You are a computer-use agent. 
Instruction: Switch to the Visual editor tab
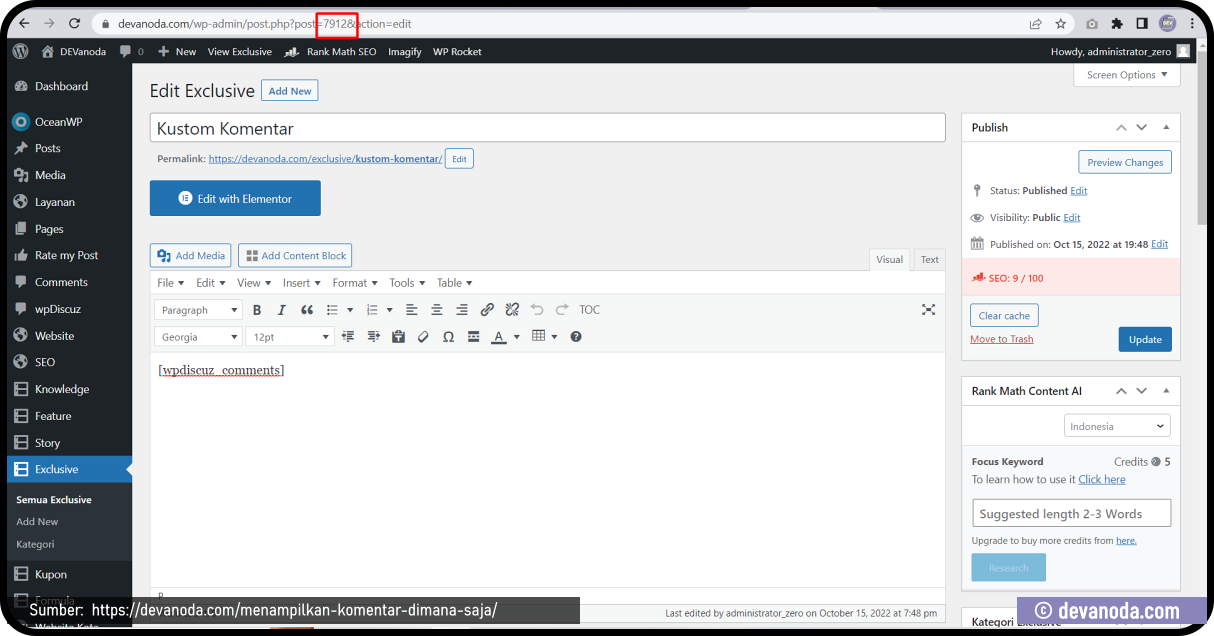coord(889,259)
